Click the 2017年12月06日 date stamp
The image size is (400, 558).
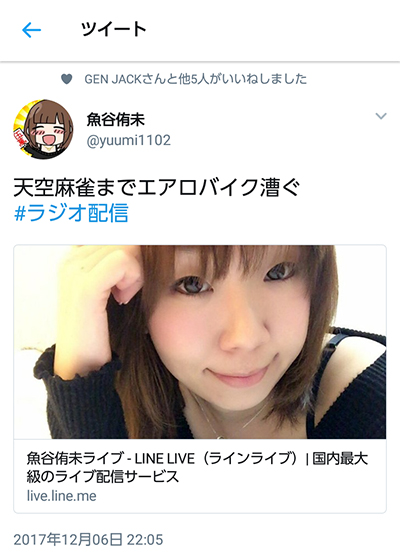coord(68,539)
